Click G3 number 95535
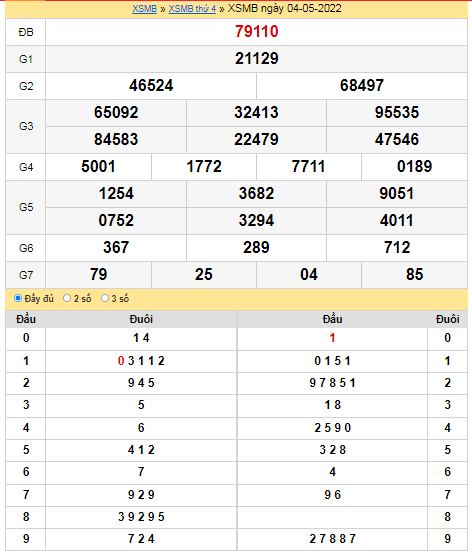Image resolution: width=472 pixels, height=553 pixels. pyautogui.click(x=397, y=113)
